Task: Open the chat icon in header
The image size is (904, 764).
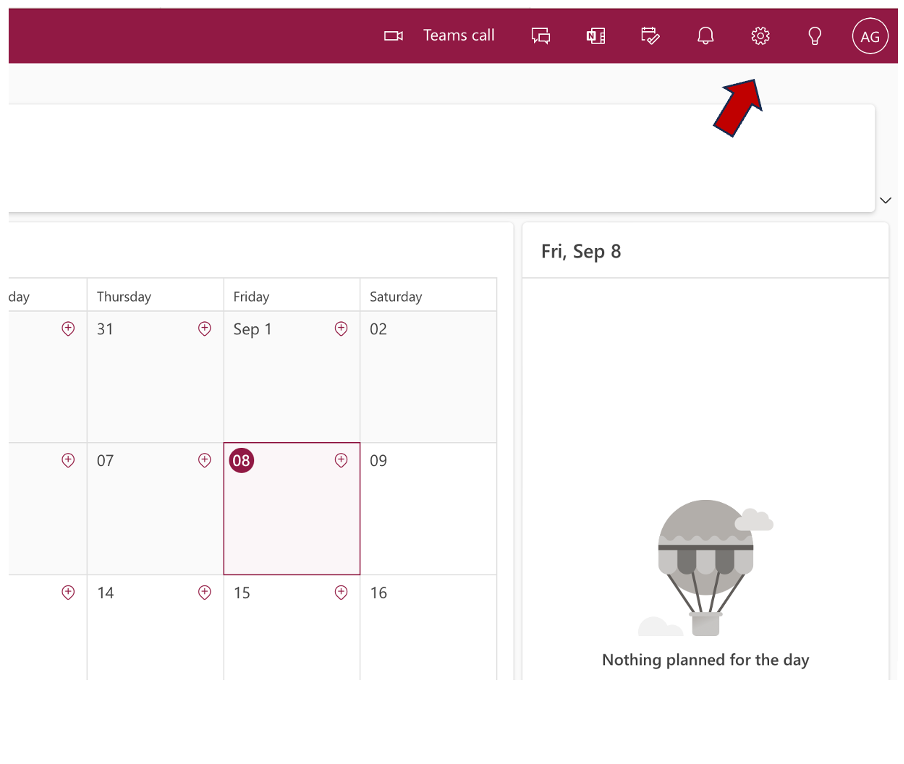Action: 541,36
